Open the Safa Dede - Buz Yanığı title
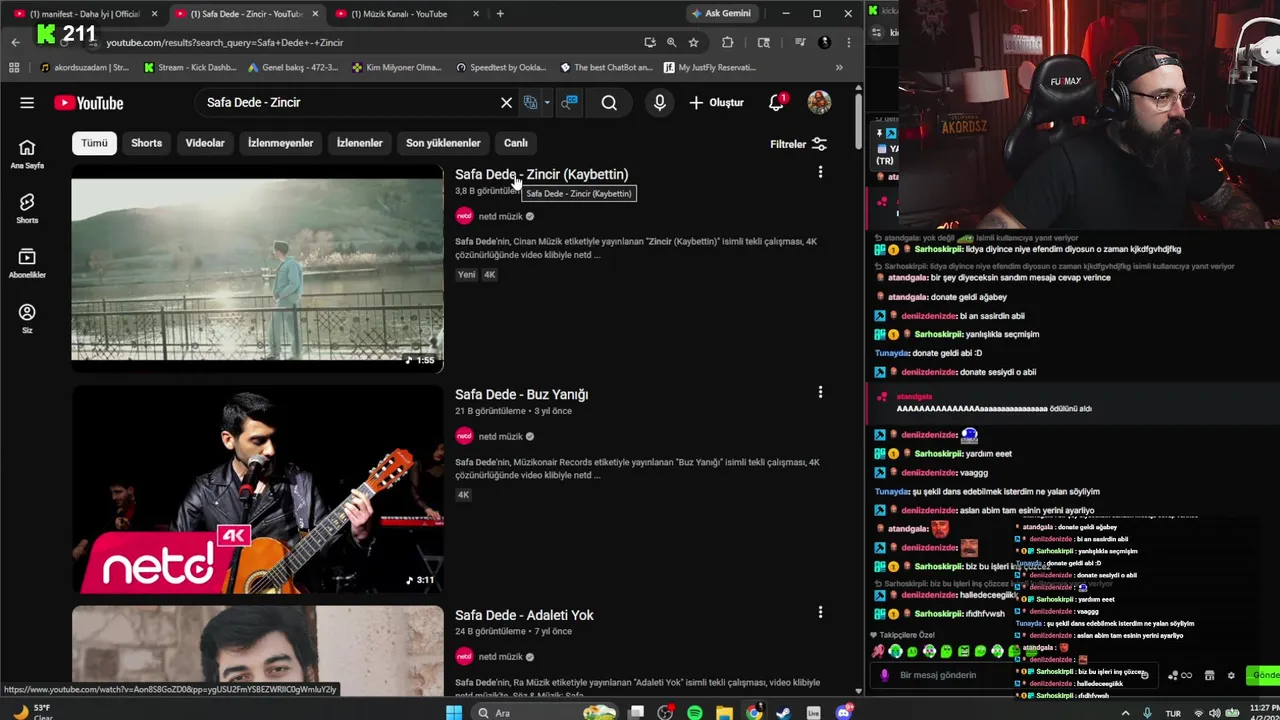Screen dimensions: 1280x720 pos(521,394)
